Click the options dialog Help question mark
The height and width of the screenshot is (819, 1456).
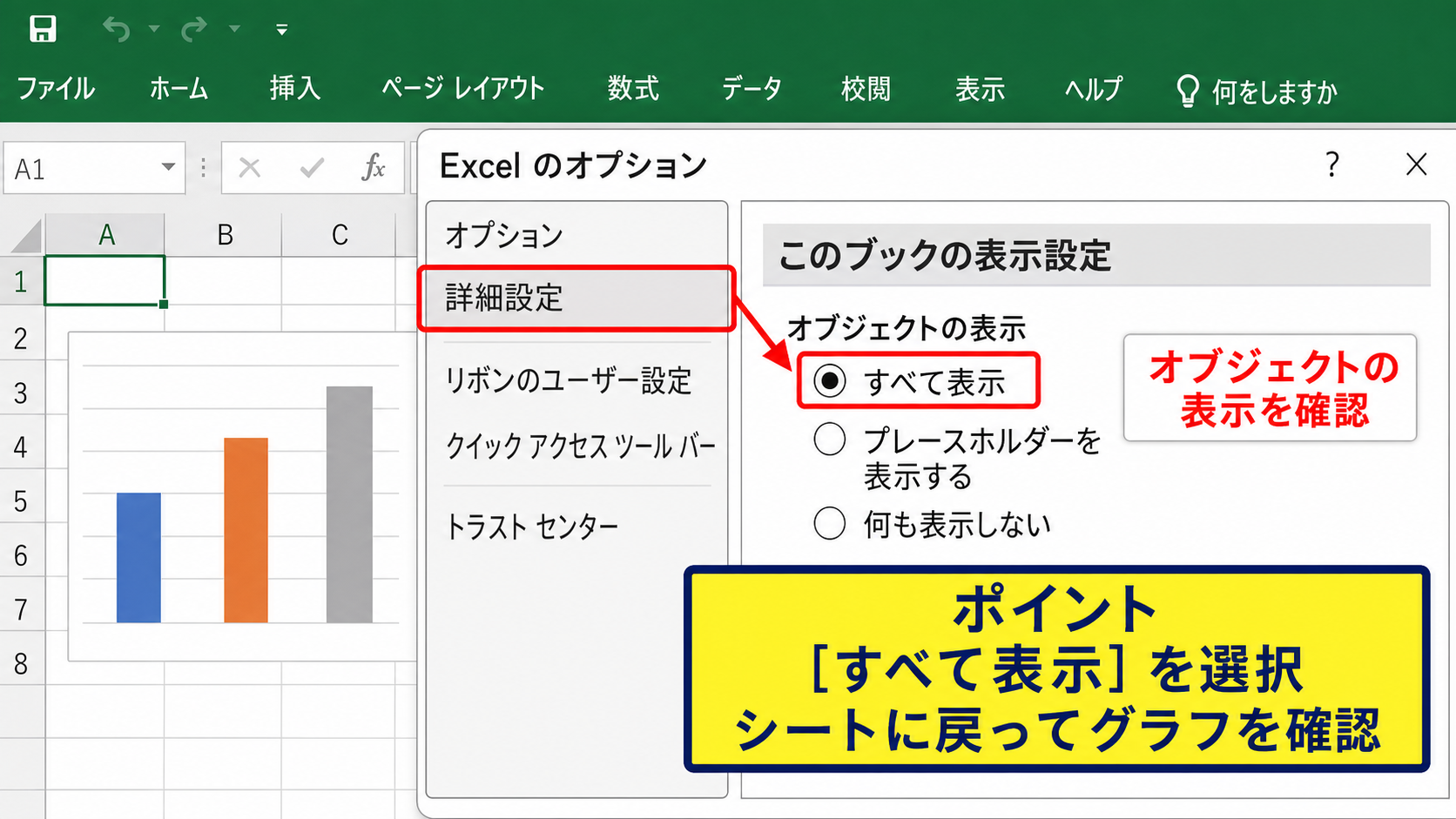coord(1331,164)
